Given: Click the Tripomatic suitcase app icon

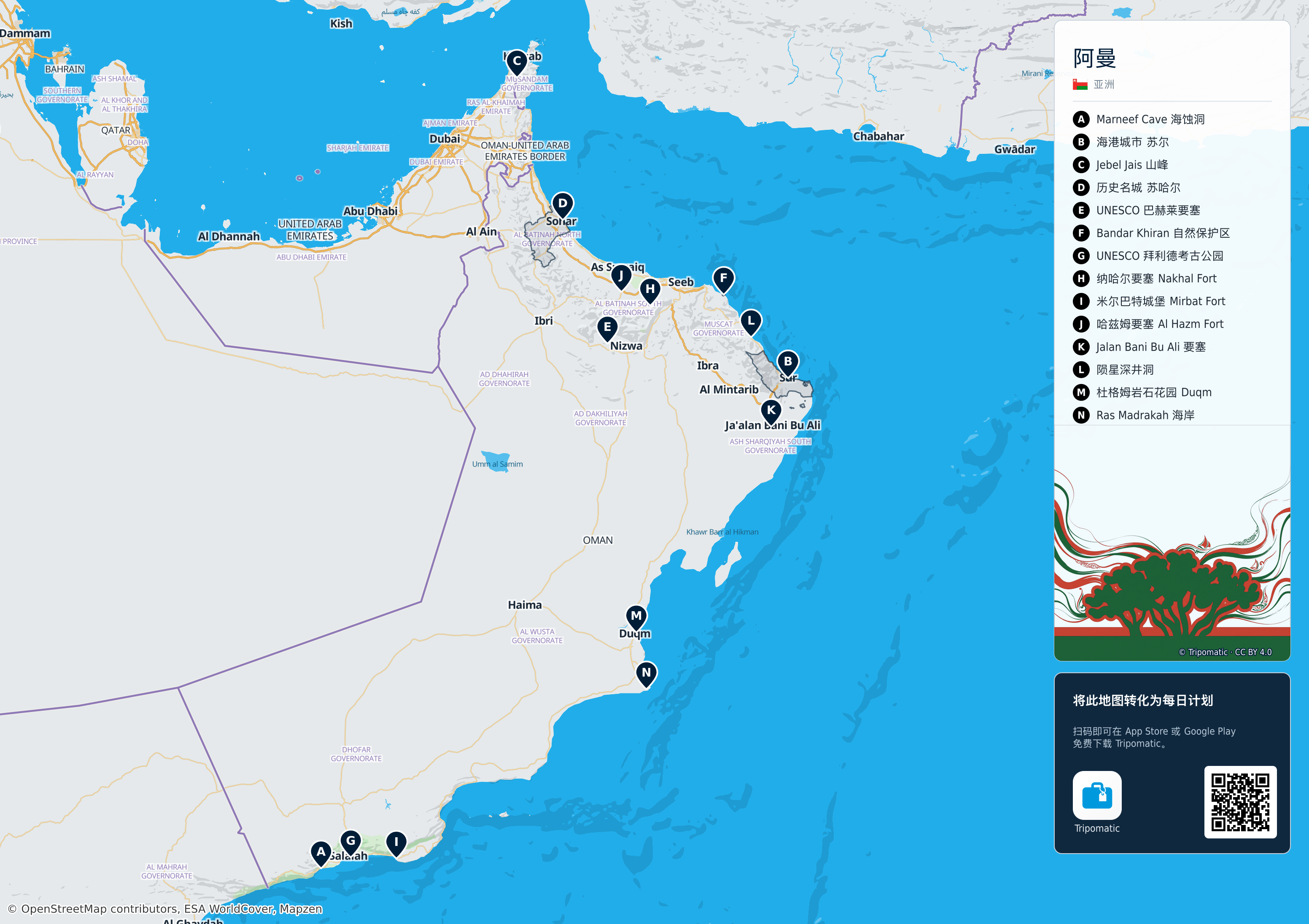Looking at the screenshot, I should [x=1097, y=795].
